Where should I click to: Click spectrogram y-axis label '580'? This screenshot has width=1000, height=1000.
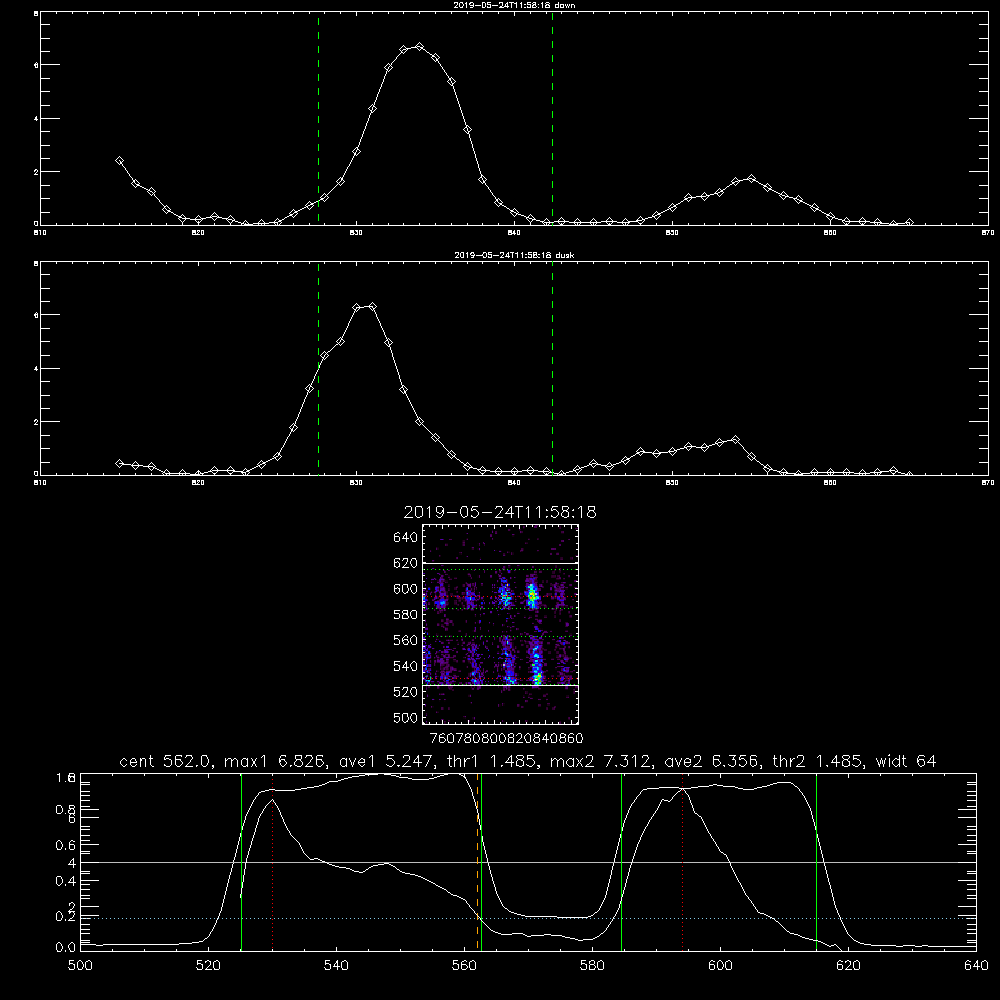(x=406, y=614)
